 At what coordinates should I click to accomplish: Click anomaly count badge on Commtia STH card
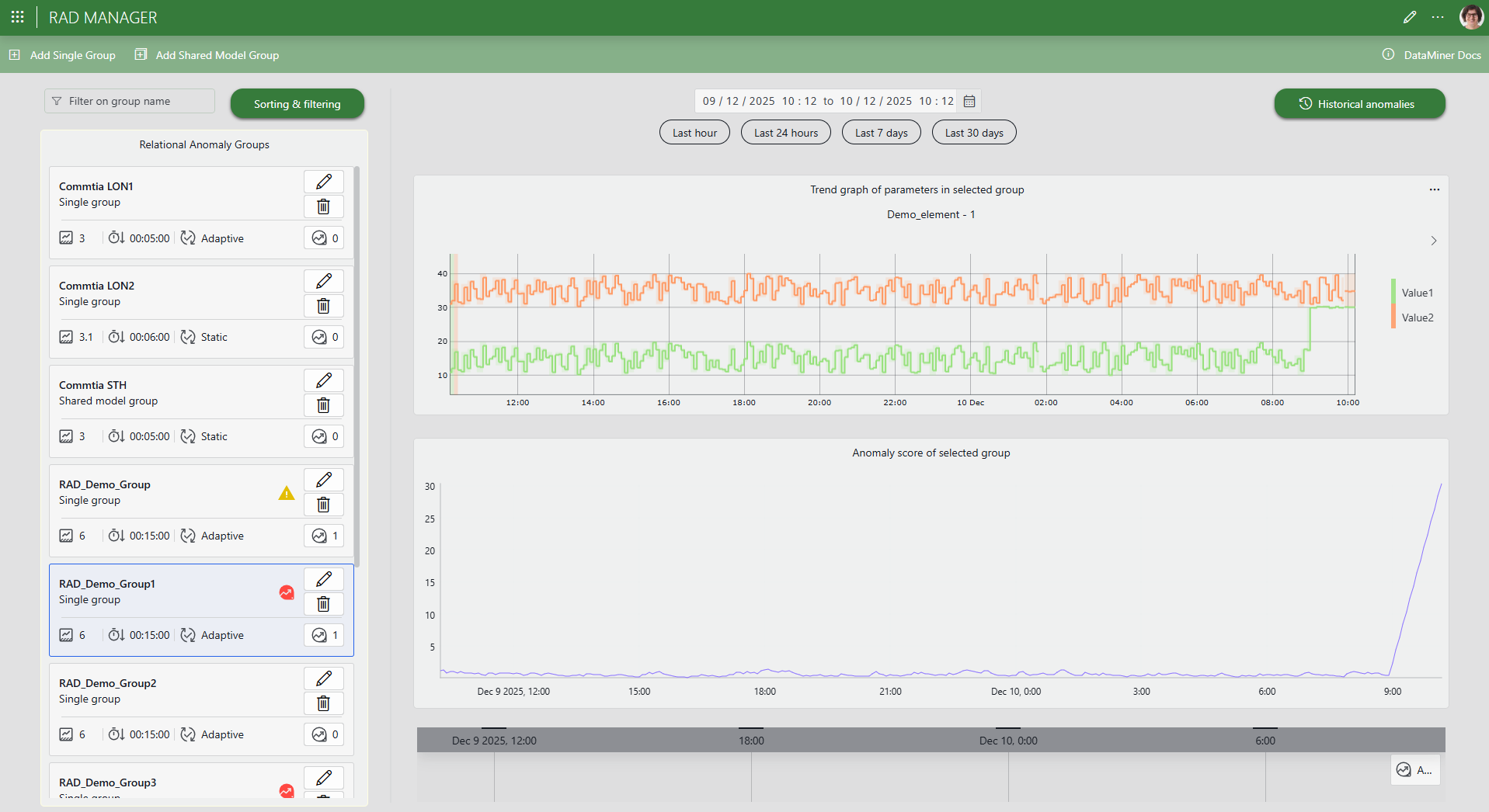324,435
